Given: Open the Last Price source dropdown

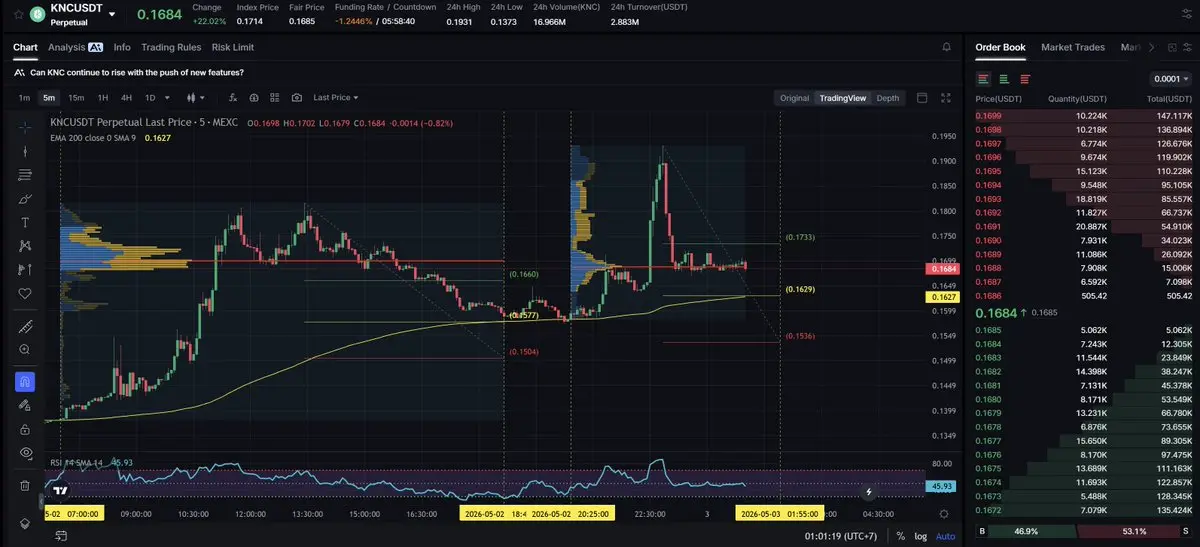Looking at the screenshot, I should coord(336,98).
